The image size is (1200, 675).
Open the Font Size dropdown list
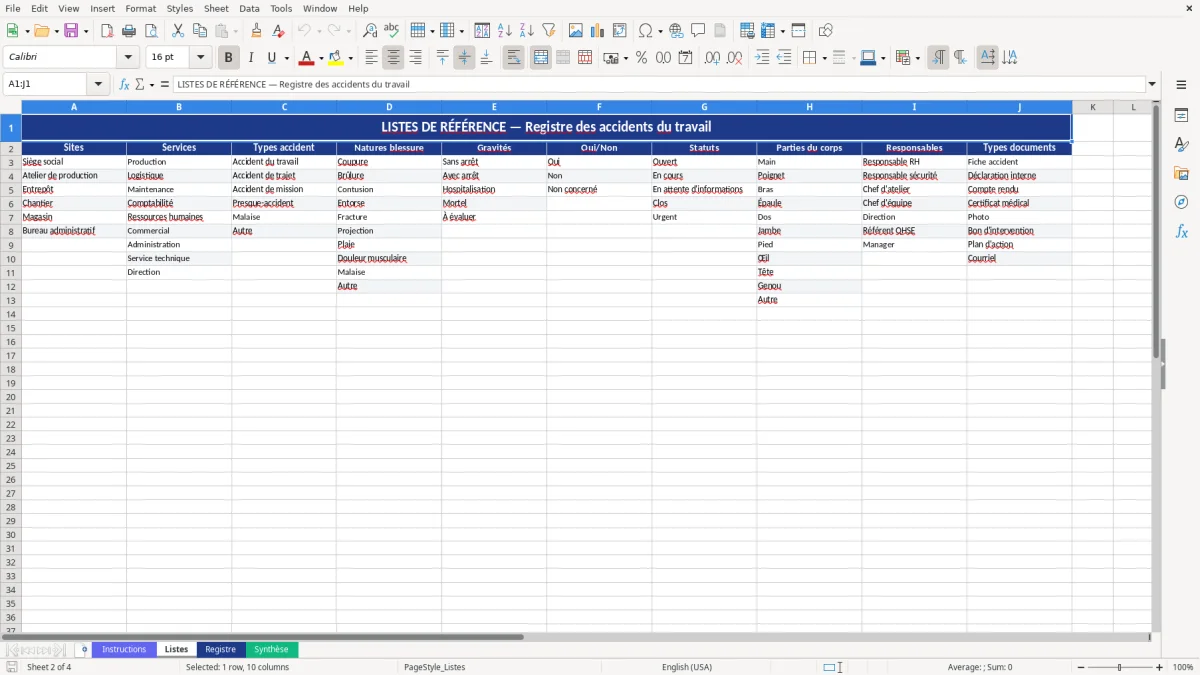coord(201,58)
